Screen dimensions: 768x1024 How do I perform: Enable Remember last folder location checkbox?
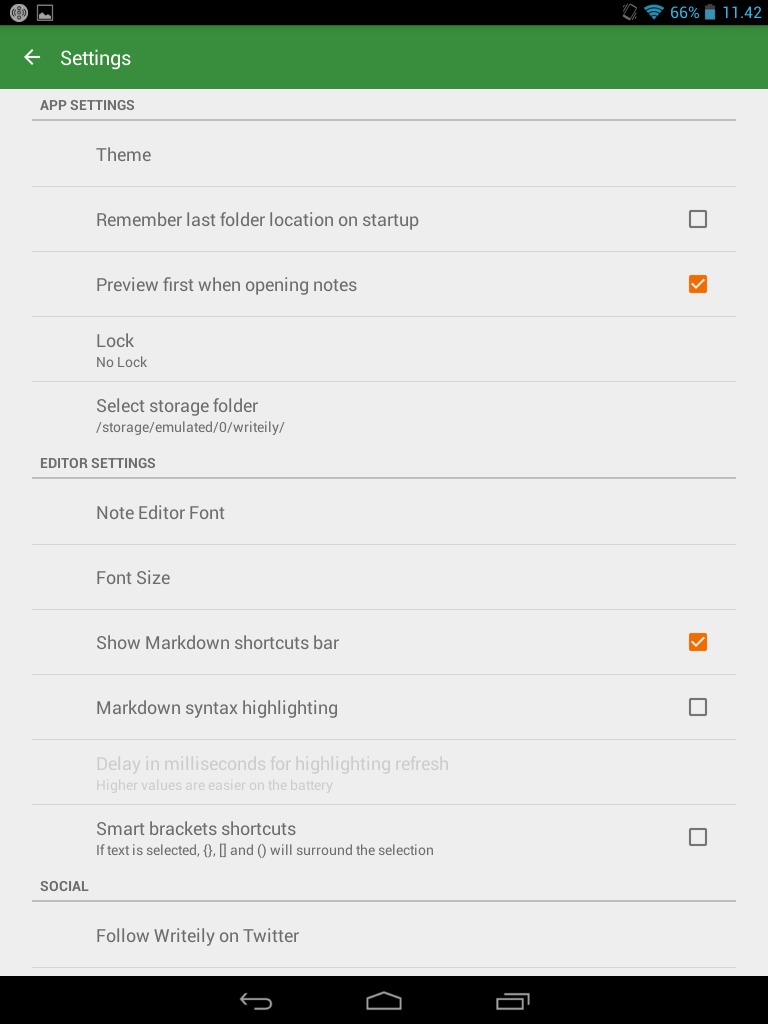697,219
